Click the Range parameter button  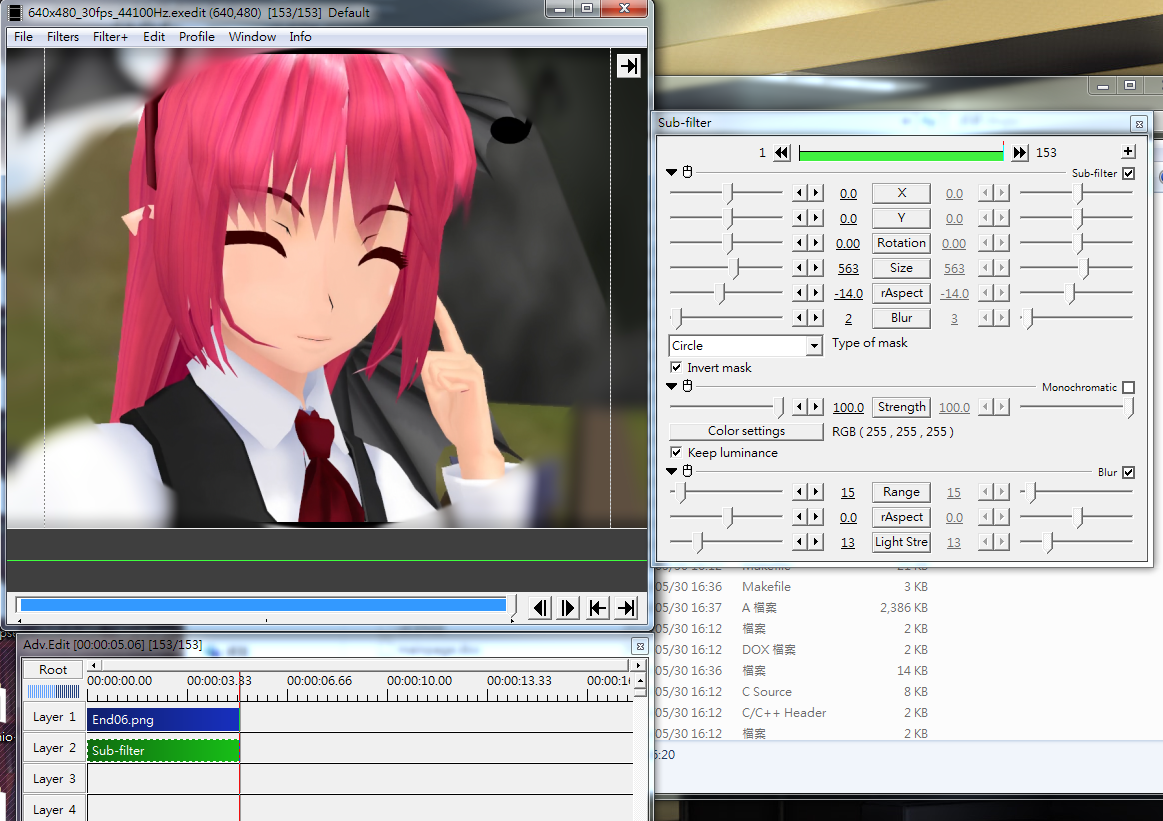point(901,492)
